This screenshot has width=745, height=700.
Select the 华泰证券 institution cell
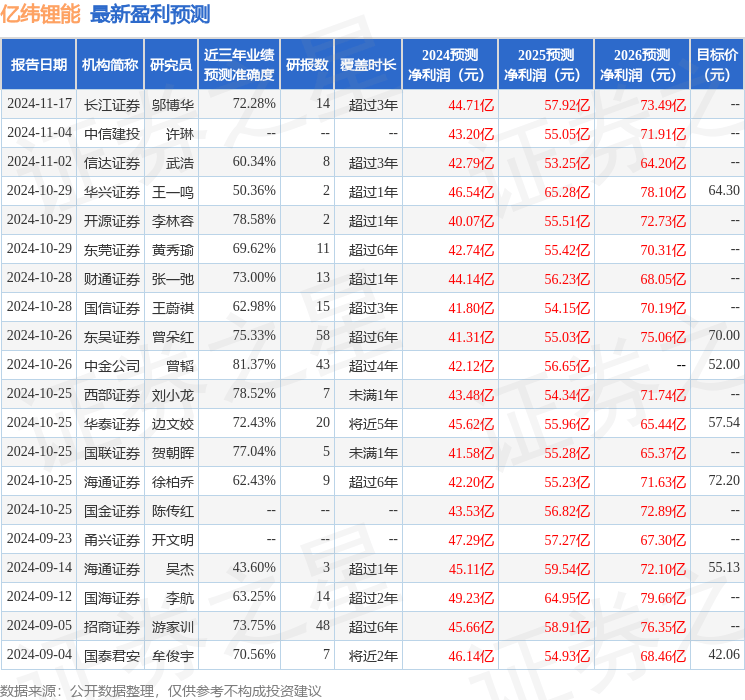pyautogui.click(x=112, y=424)
